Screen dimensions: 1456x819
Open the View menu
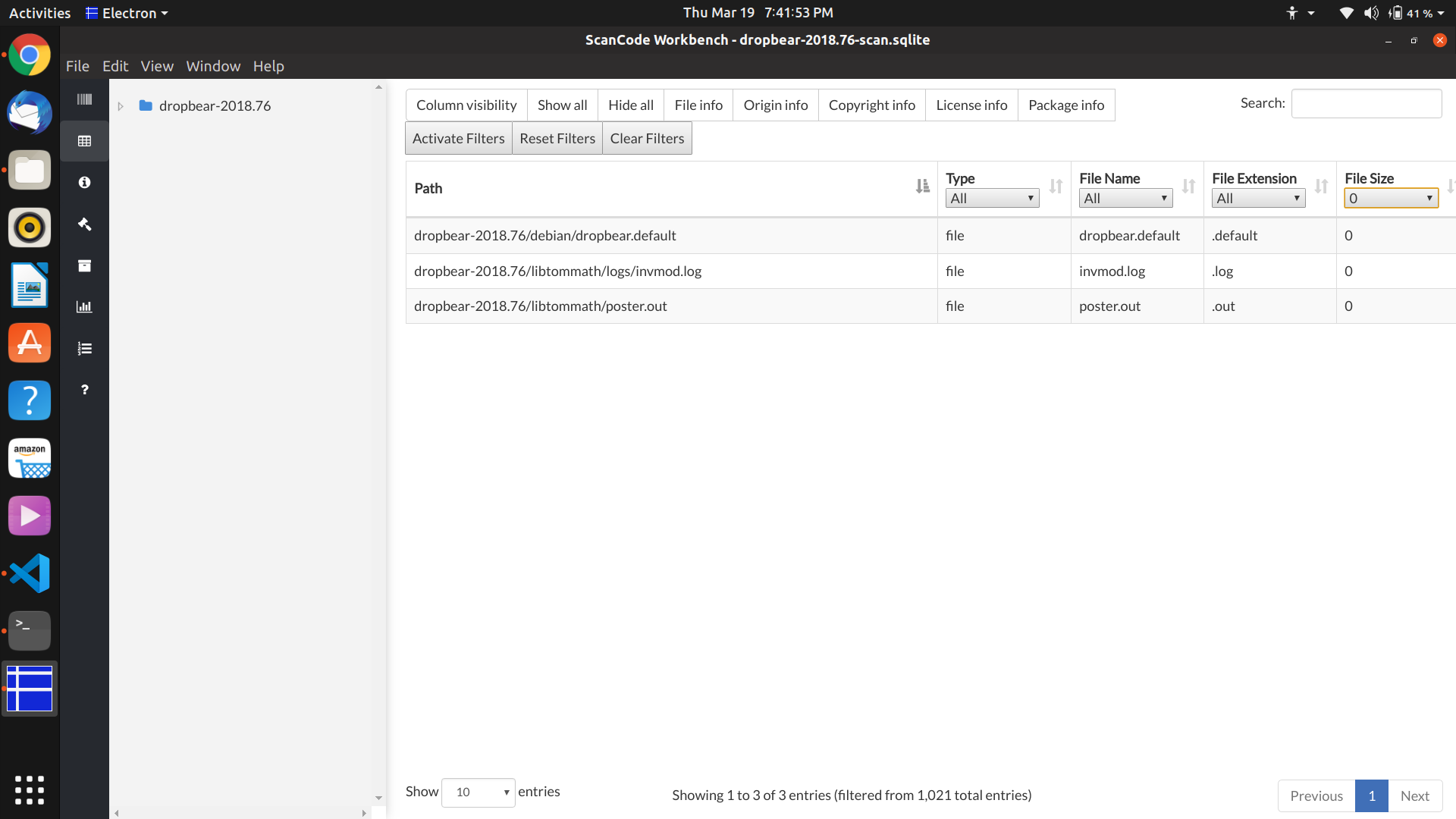(x=157, y=66)
